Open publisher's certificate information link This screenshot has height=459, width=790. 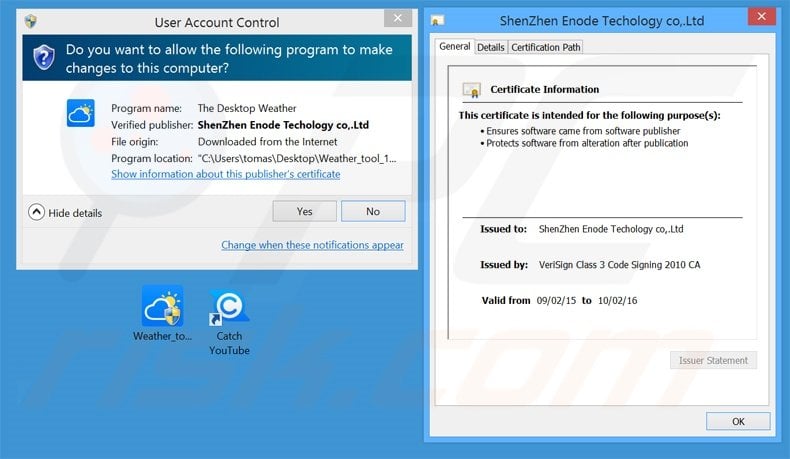[x=225, y=174]
